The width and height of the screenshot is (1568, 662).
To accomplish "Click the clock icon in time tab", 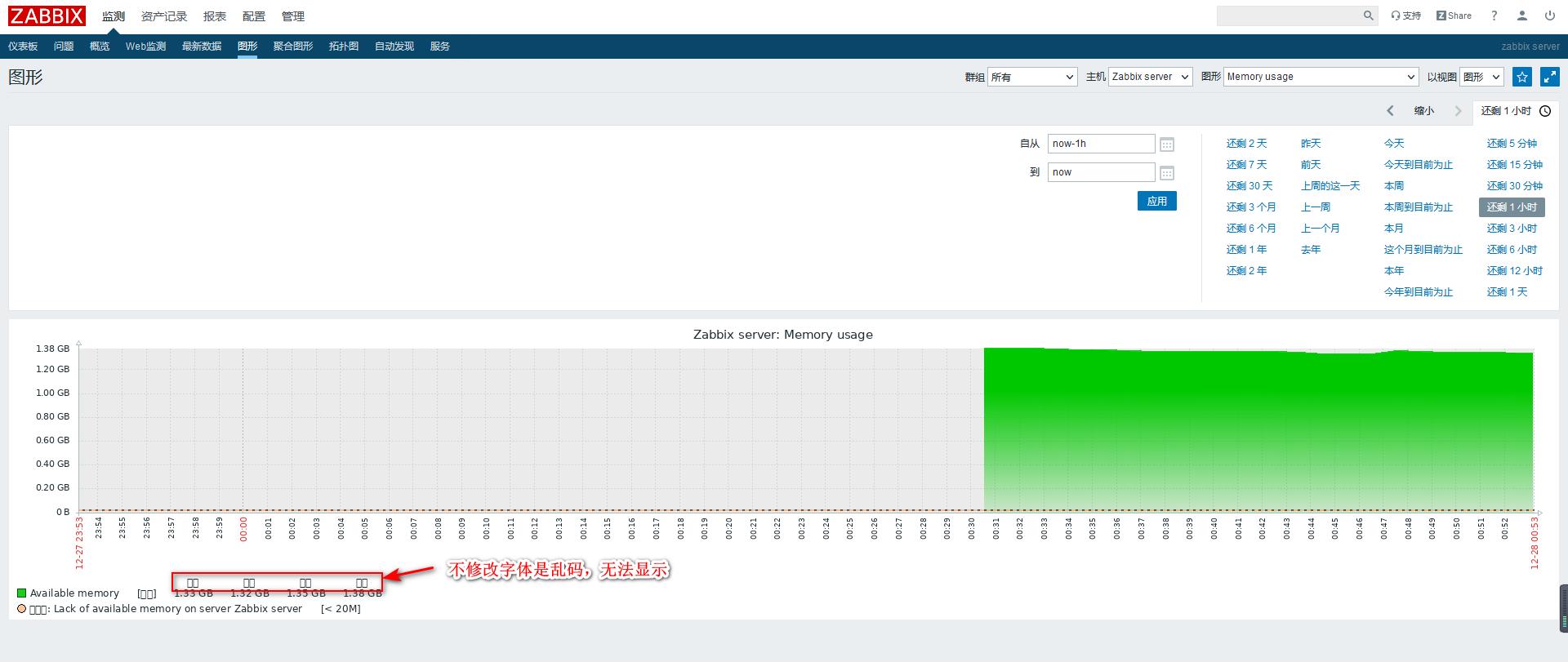I will [1545, 111].
